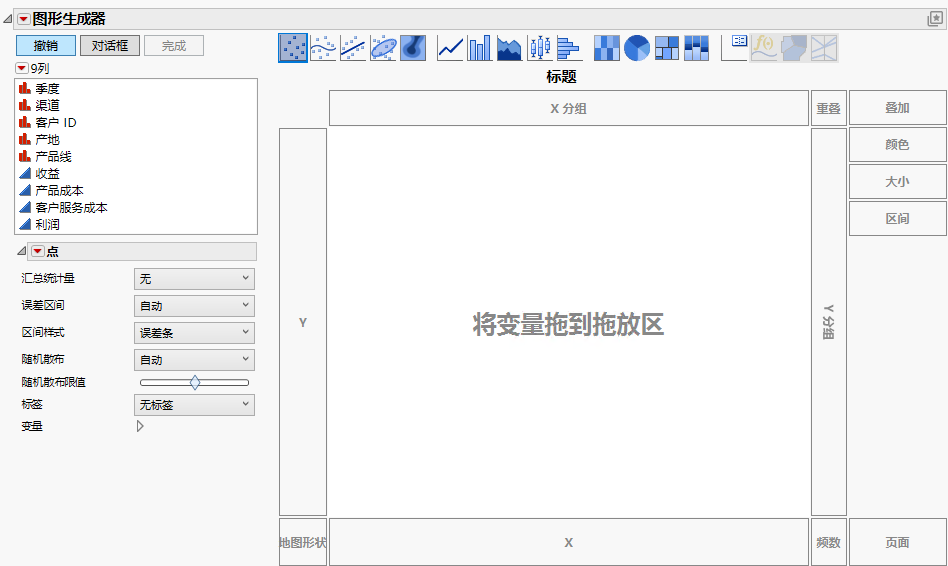The height and width of the screenshot is (566, 948).
Task: Open the 点 red triangle menu
Action: click(38, 251)
